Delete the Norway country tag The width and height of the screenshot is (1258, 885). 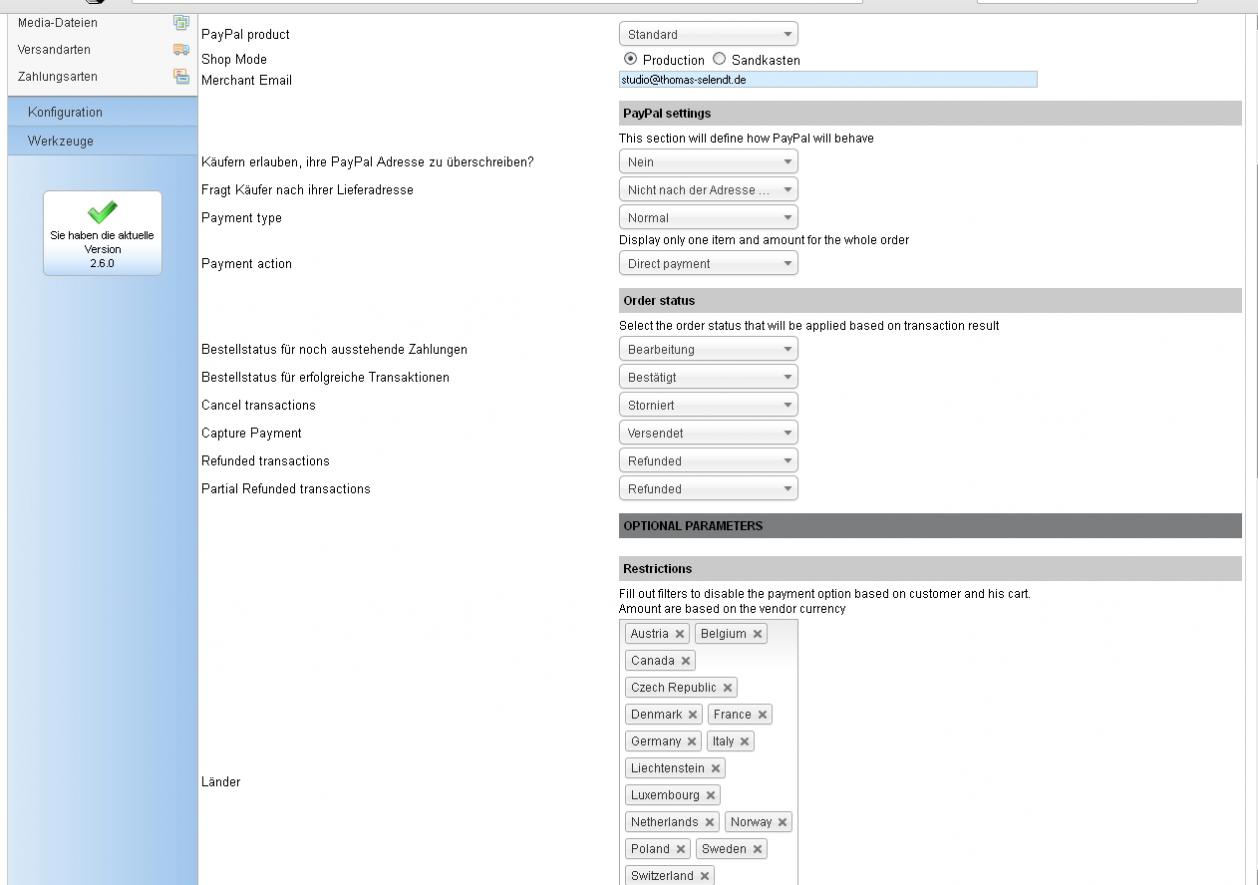[x=783, y=822]
